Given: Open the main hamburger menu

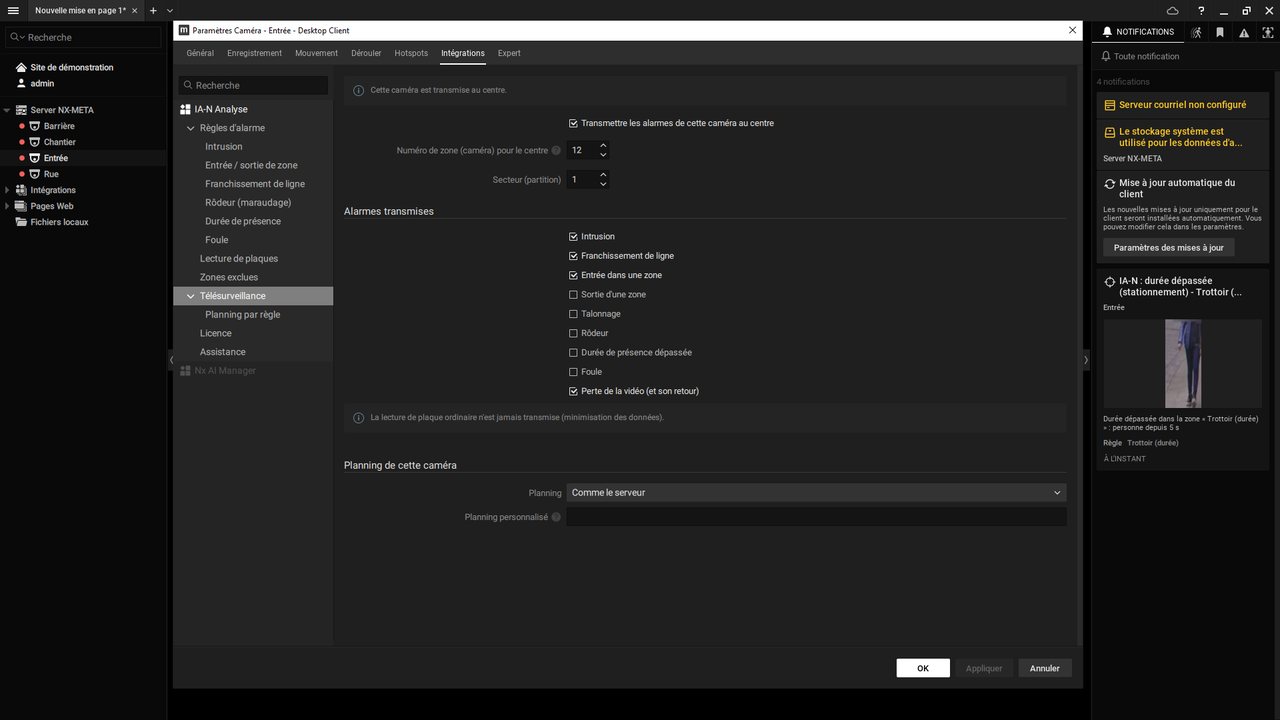Looking at the screenshot, I should point(13,10).
